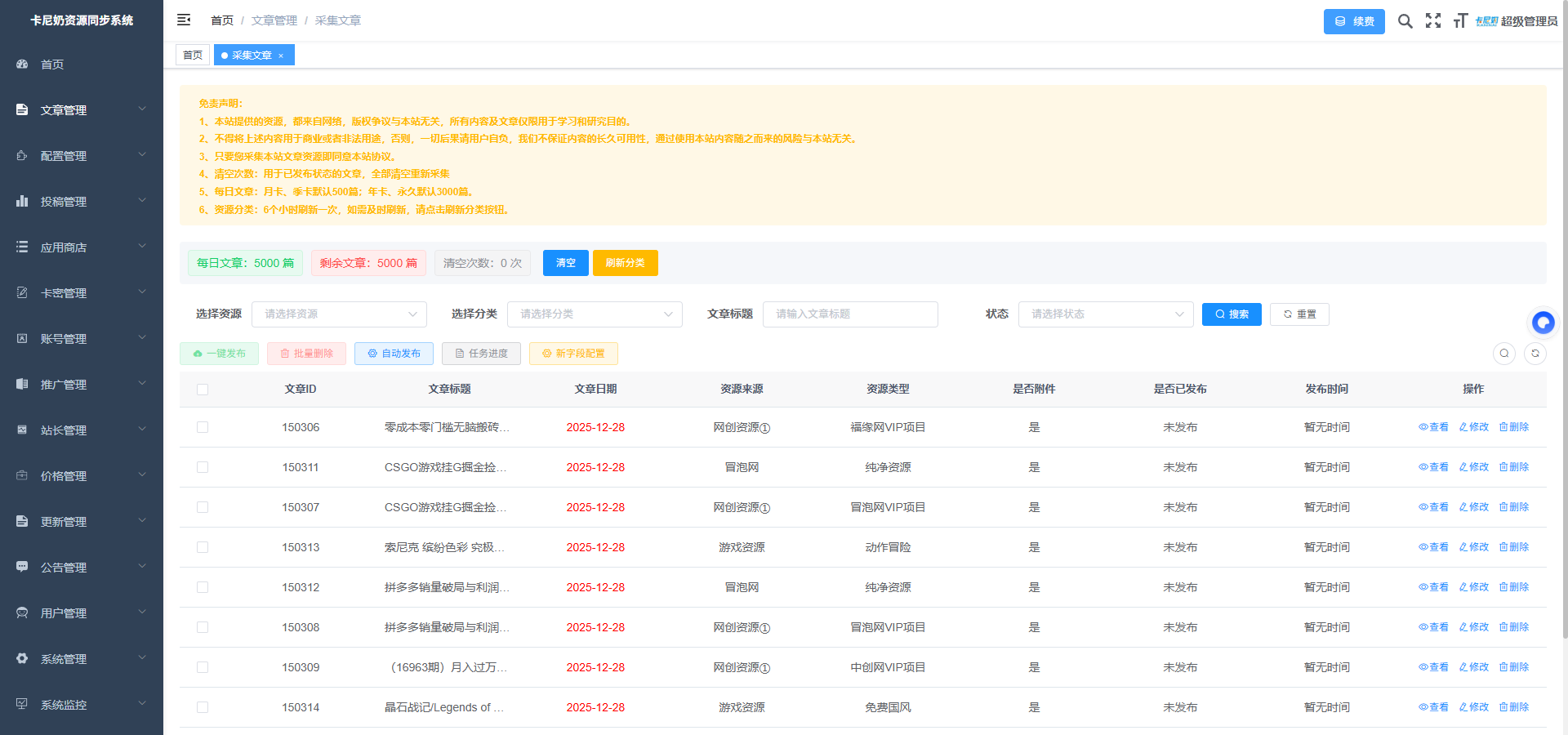Collapse the sidebar with the hamburger icon
The height and width of the screenshot is (735, 1568).
point(184,20)
